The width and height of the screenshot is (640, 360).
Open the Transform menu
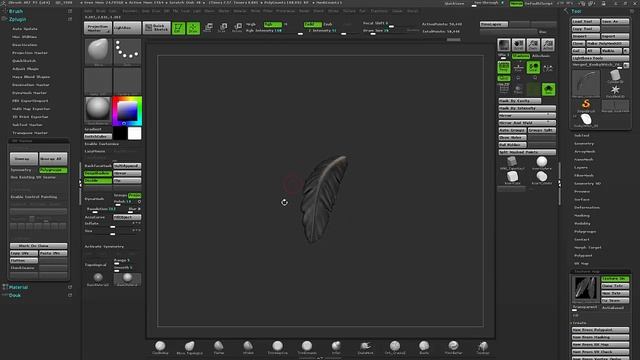(x=379, y=11)
